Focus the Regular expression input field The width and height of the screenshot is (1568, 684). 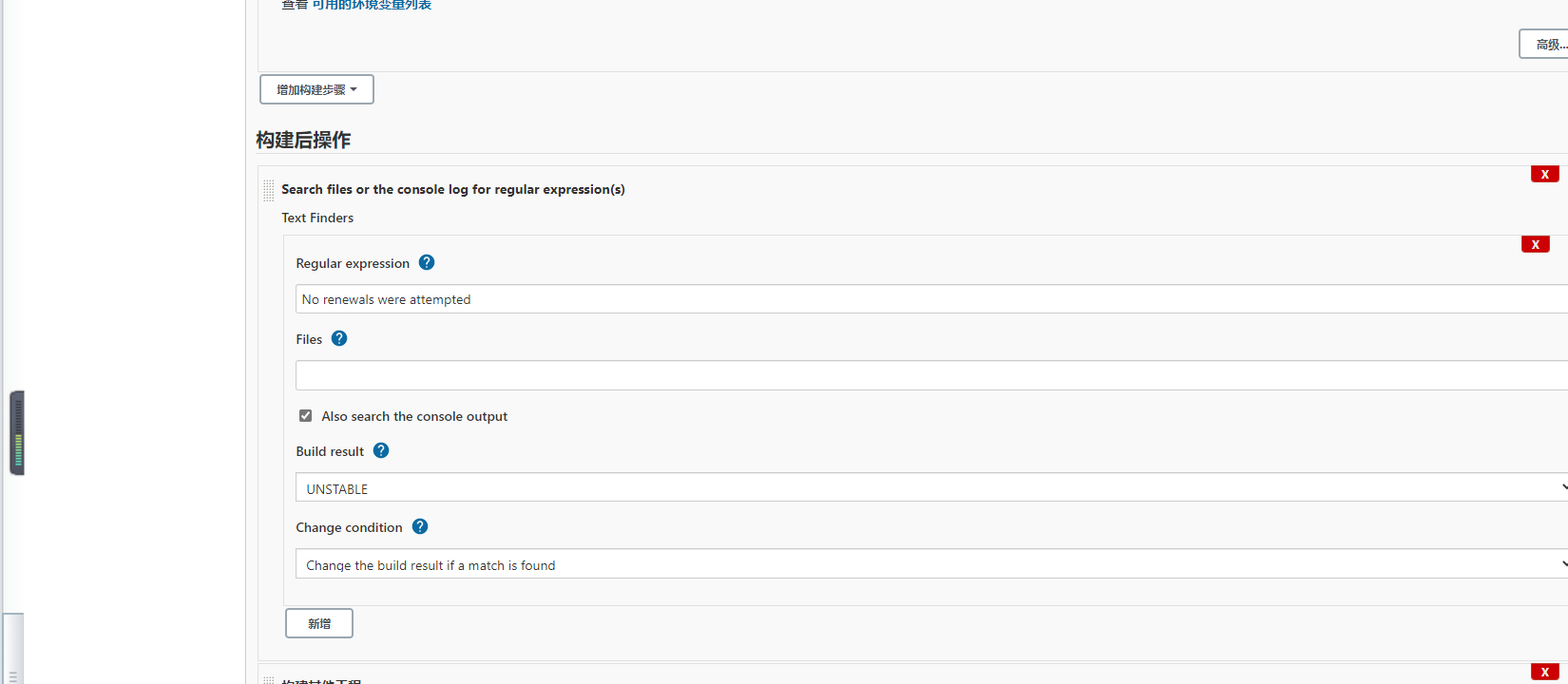tap(931, 299)
